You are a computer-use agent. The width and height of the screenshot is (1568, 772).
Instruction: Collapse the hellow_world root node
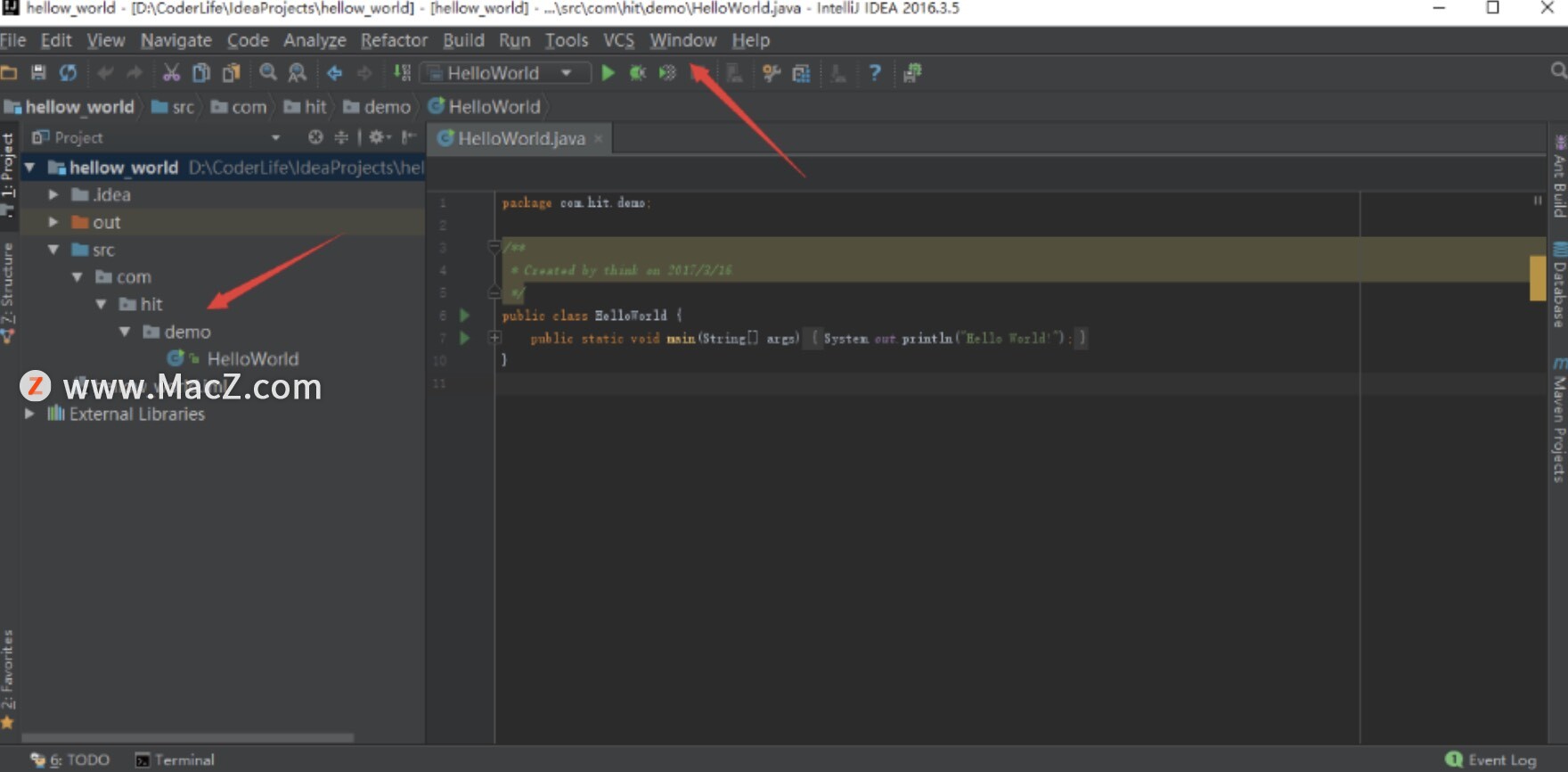30,168
